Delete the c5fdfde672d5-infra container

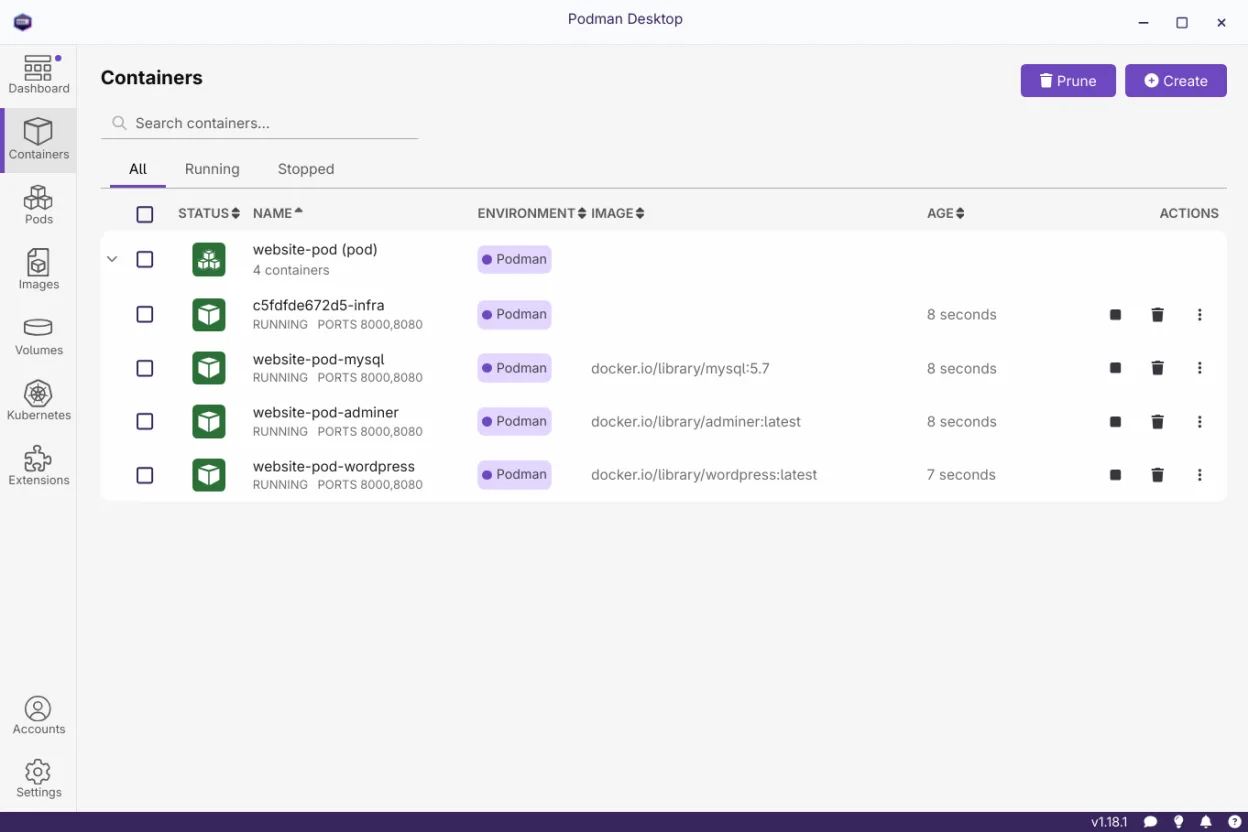pos(1157,315)
